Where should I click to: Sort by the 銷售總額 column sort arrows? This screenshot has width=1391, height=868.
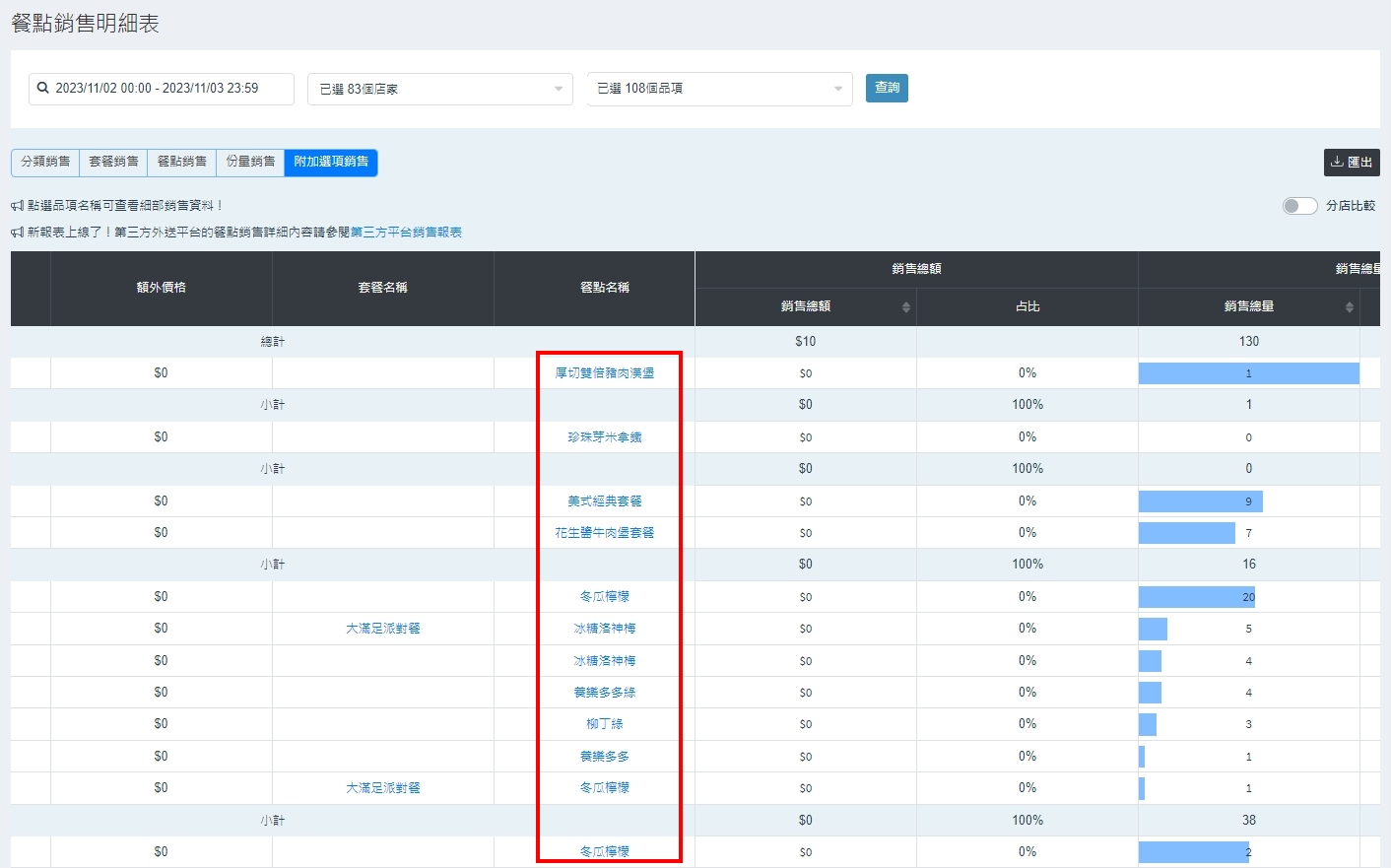coord(905,307)
